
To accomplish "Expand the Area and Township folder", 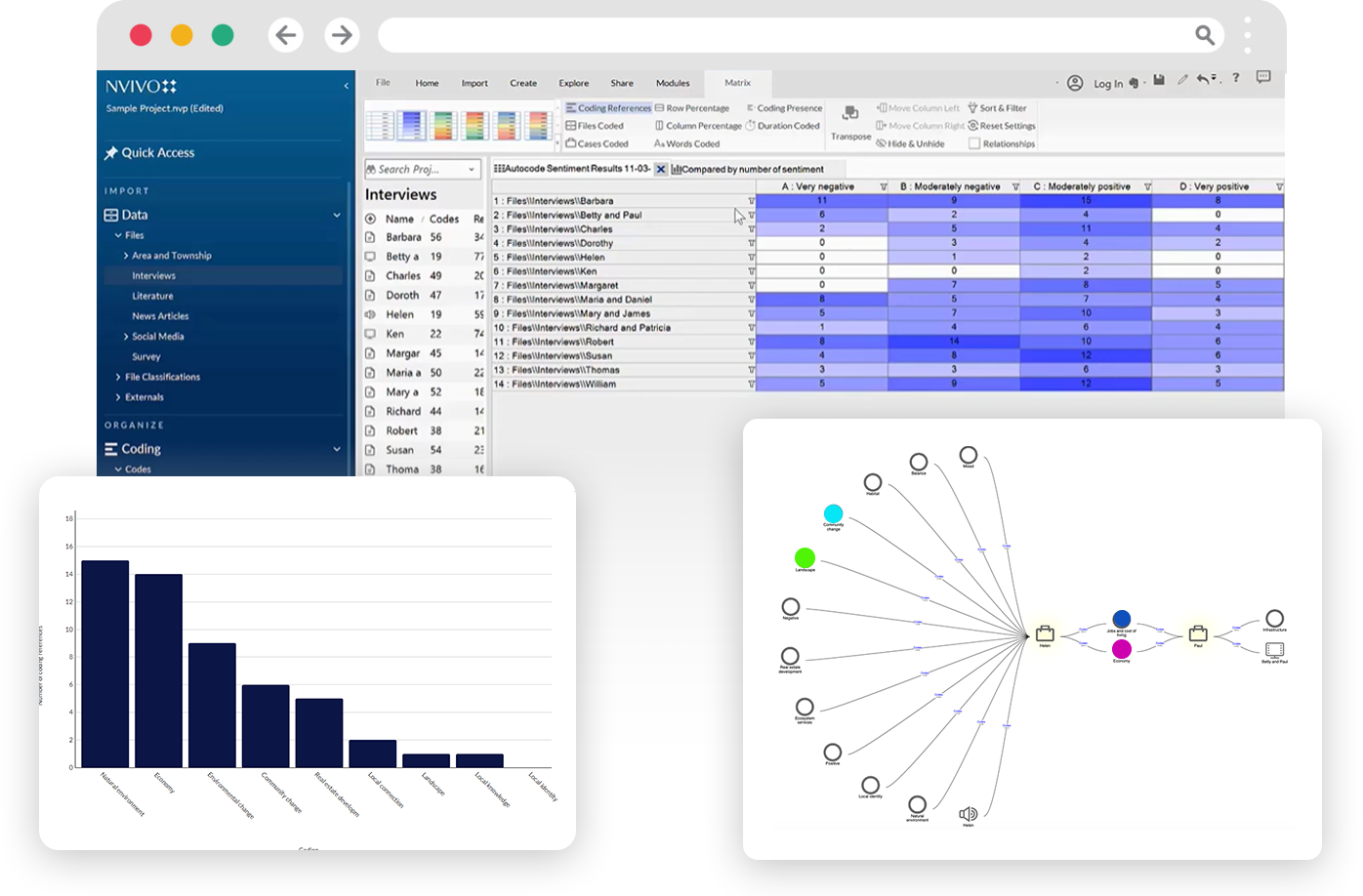I will point(126,256).
